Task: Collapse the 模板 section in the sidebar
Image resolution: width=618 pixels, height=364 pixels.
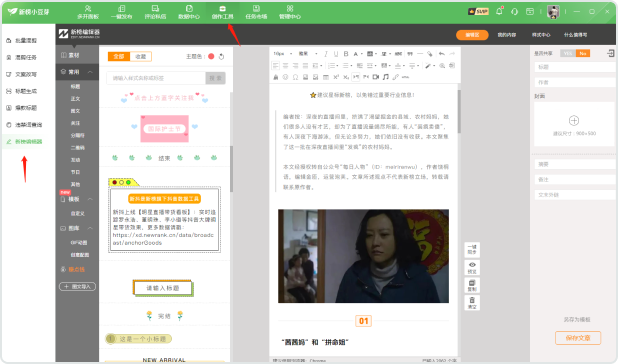Action: (x=90, y=199)
